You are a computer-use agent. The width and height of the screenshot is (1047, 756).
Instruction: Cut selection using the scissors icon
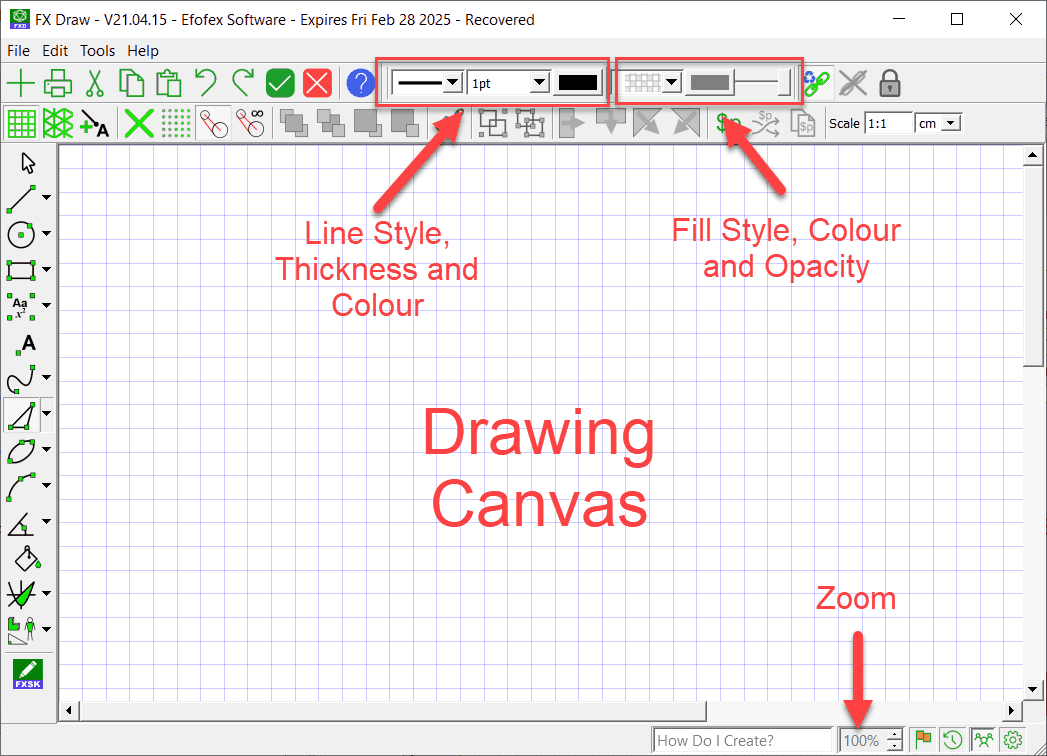[x=95, y=83]
